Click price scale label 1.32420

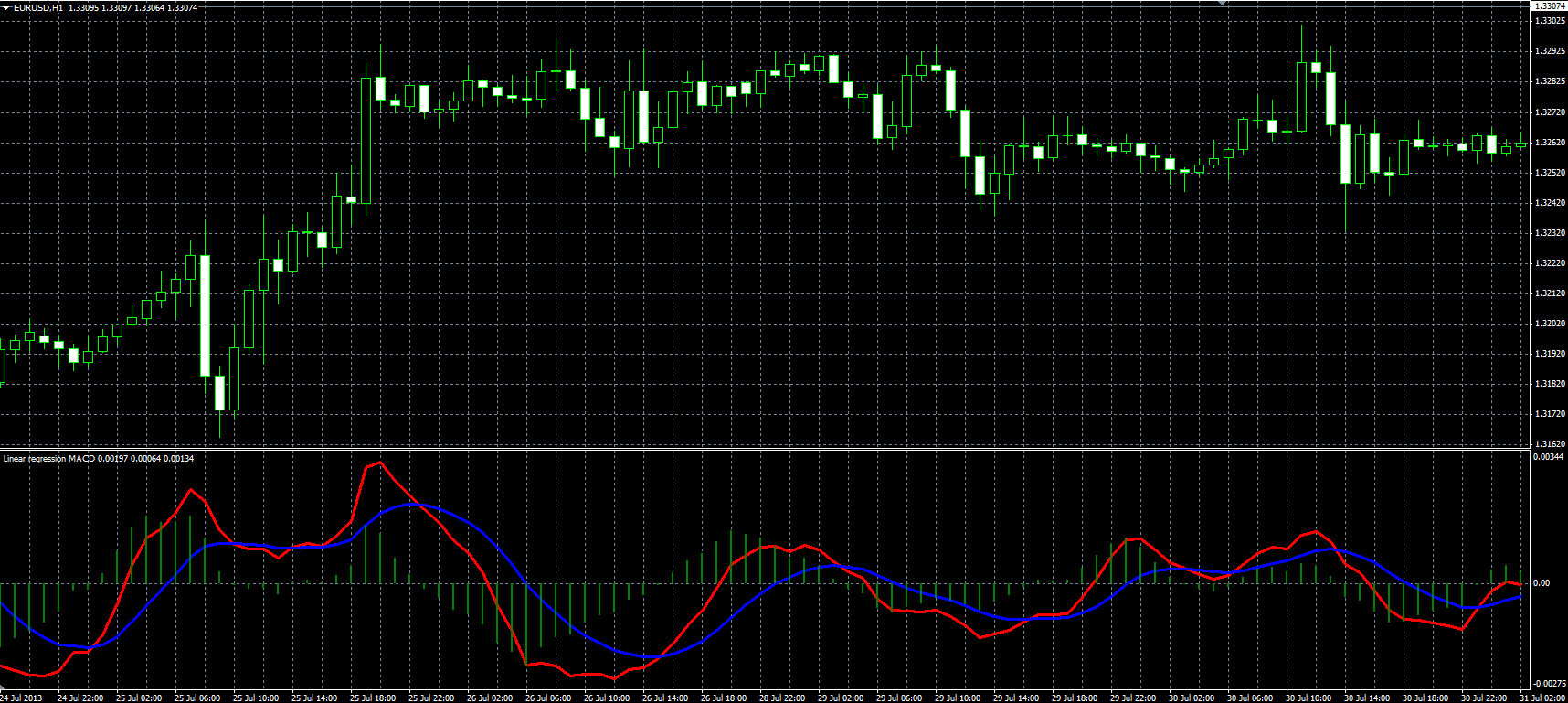(x=1549, y=203)
